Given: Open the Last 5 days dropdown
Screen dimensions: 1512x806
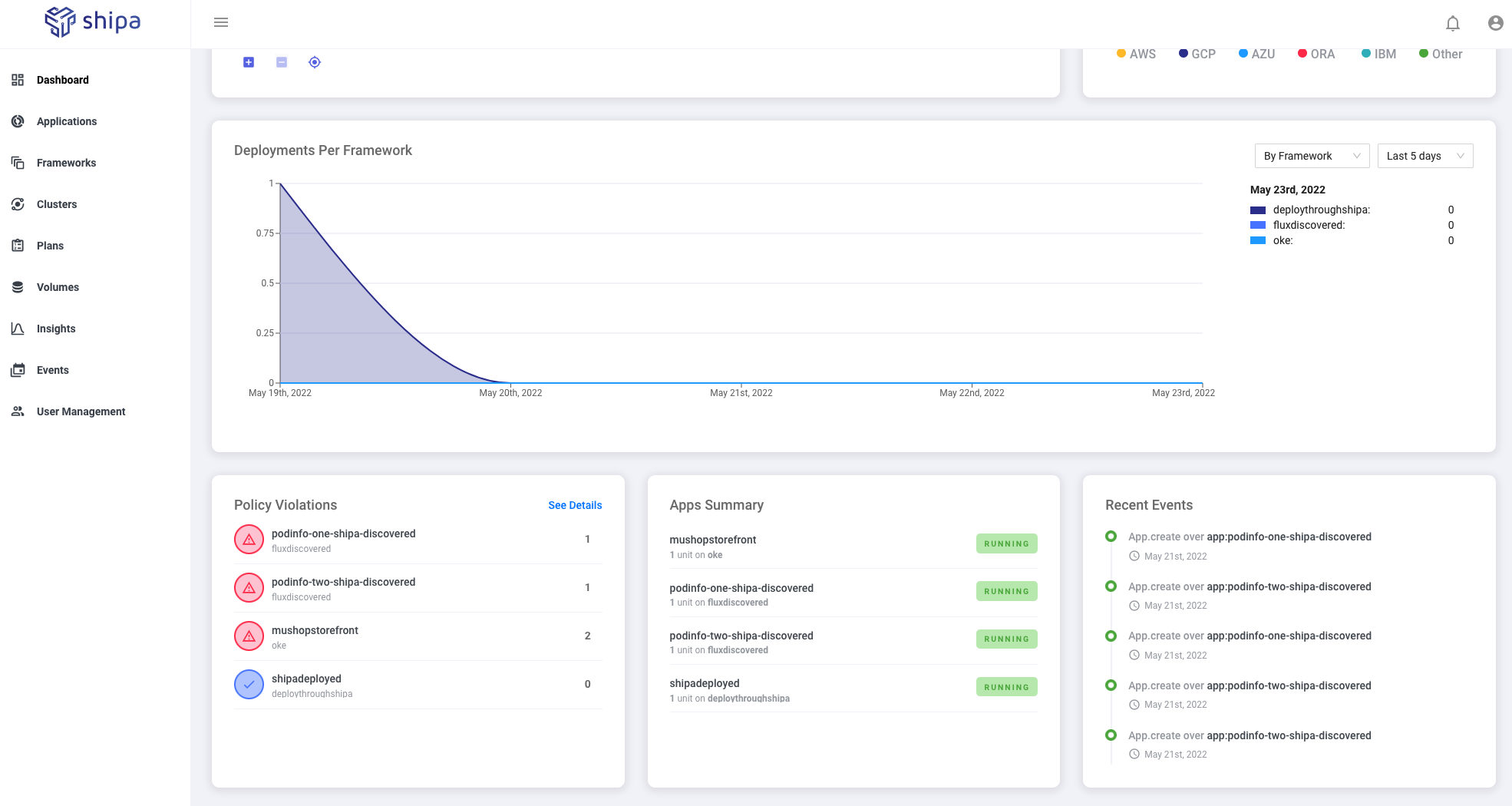Looking at the screenshot, I should pos(1425,156).
